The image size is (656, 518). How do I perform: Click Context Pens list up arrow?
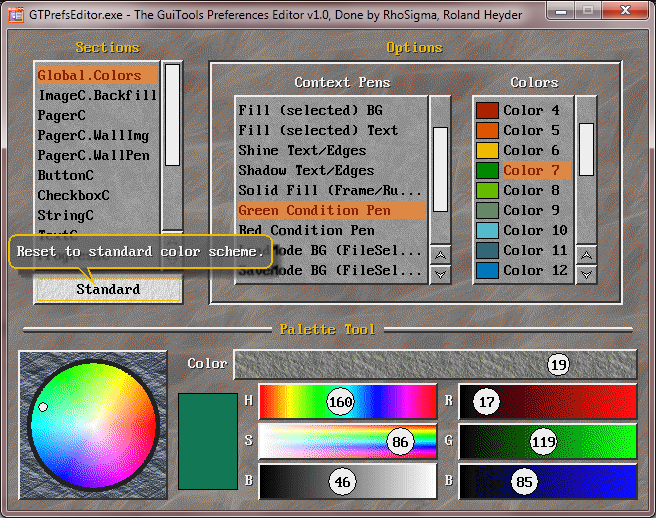coord(440,255)
